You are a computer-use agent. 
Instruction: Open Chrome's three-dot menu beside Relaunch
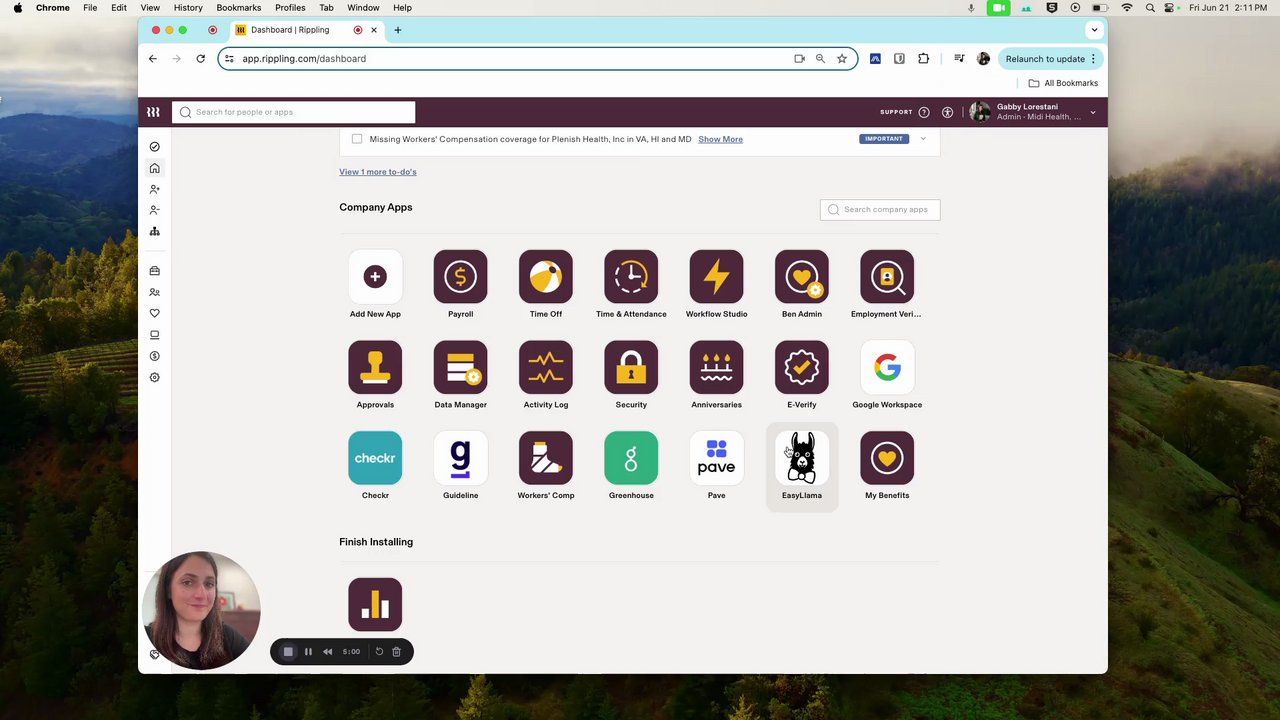(x=1093, y=59)
